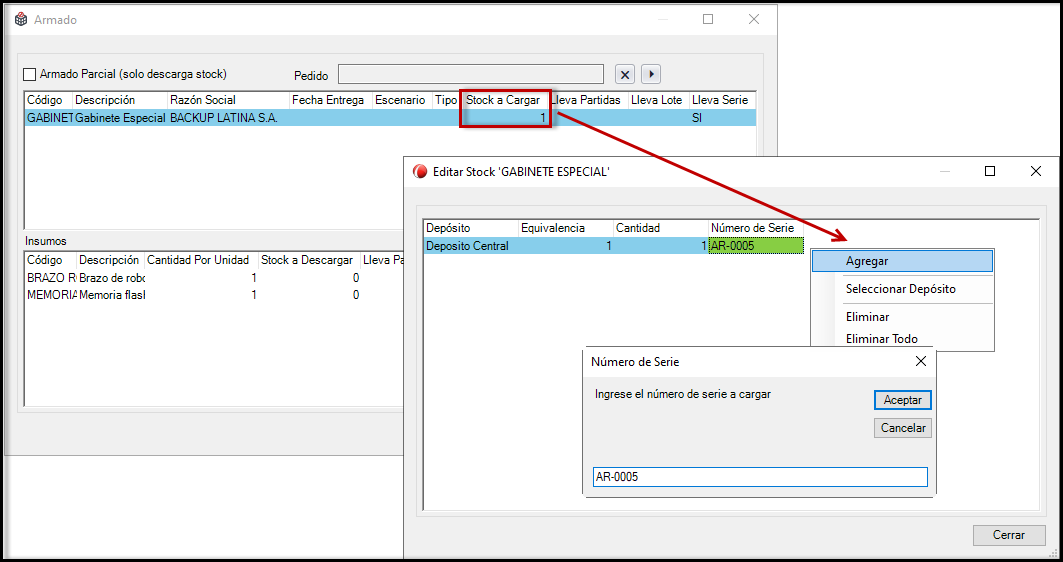
Task: Click Cancelar in Número de Serie dialog
Action: coord(902,428)
